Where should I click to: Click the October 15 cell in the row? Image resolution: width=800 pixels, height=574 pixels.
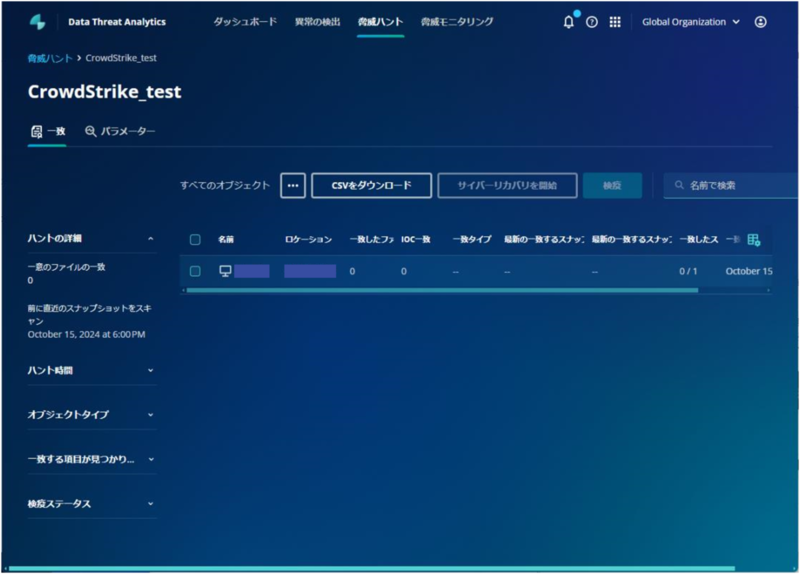tap(748, 271)
